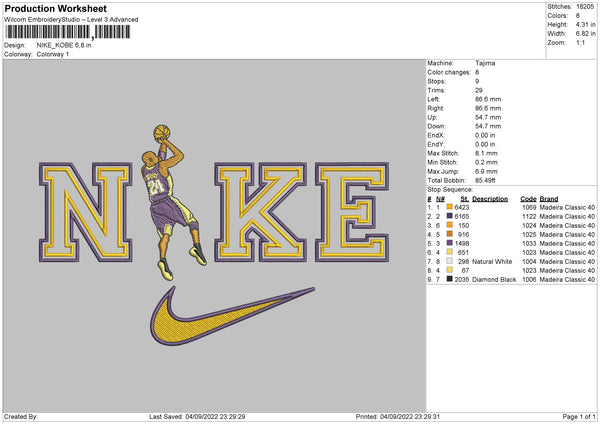The height and width of the screenshot is (424, 600).
Task: Click the letter N in the design preview
Action: pyautogui.click(x=86, y=212)
